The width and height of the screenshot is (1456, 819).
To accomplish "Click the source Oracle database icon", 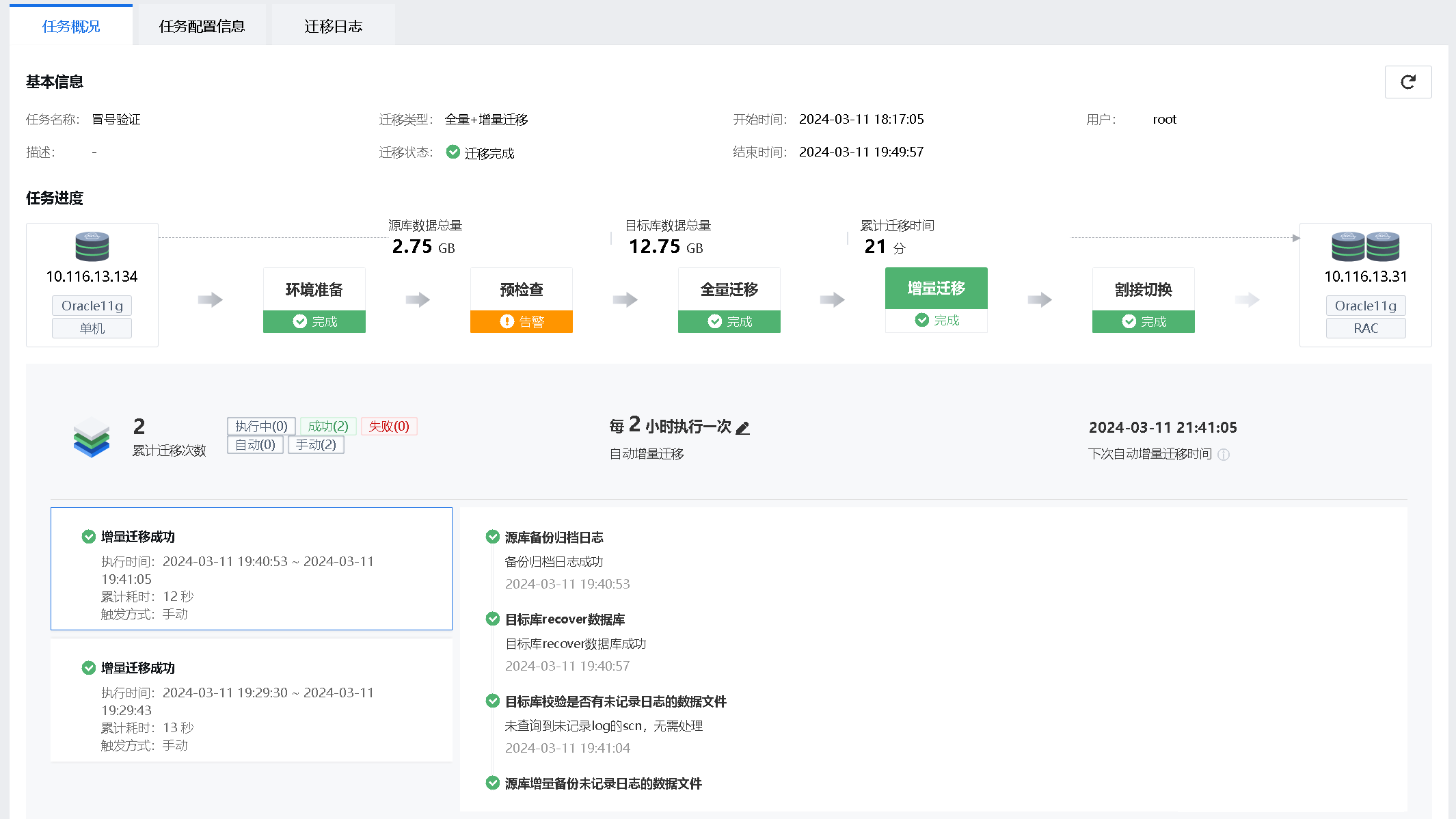I will click(92, 247).
